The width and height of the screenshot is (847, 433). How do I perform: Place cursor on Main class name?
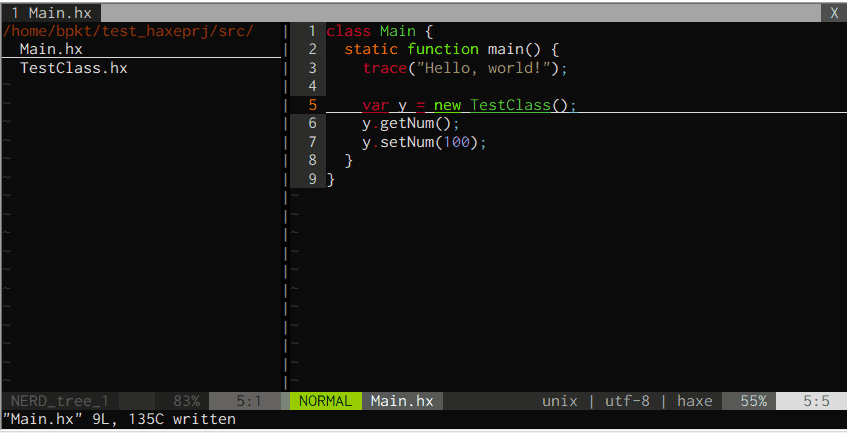(x=398, y=31)
